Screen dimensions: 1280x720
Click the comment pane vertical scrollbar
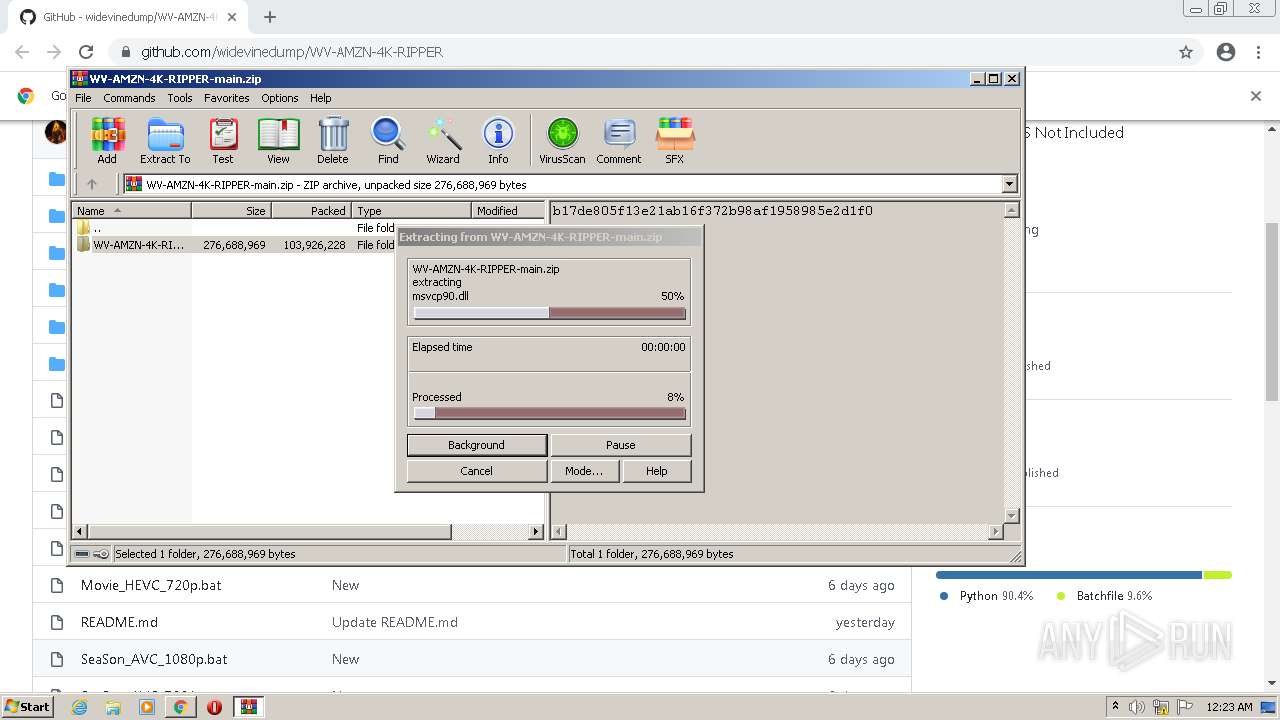pos(1011,363)
